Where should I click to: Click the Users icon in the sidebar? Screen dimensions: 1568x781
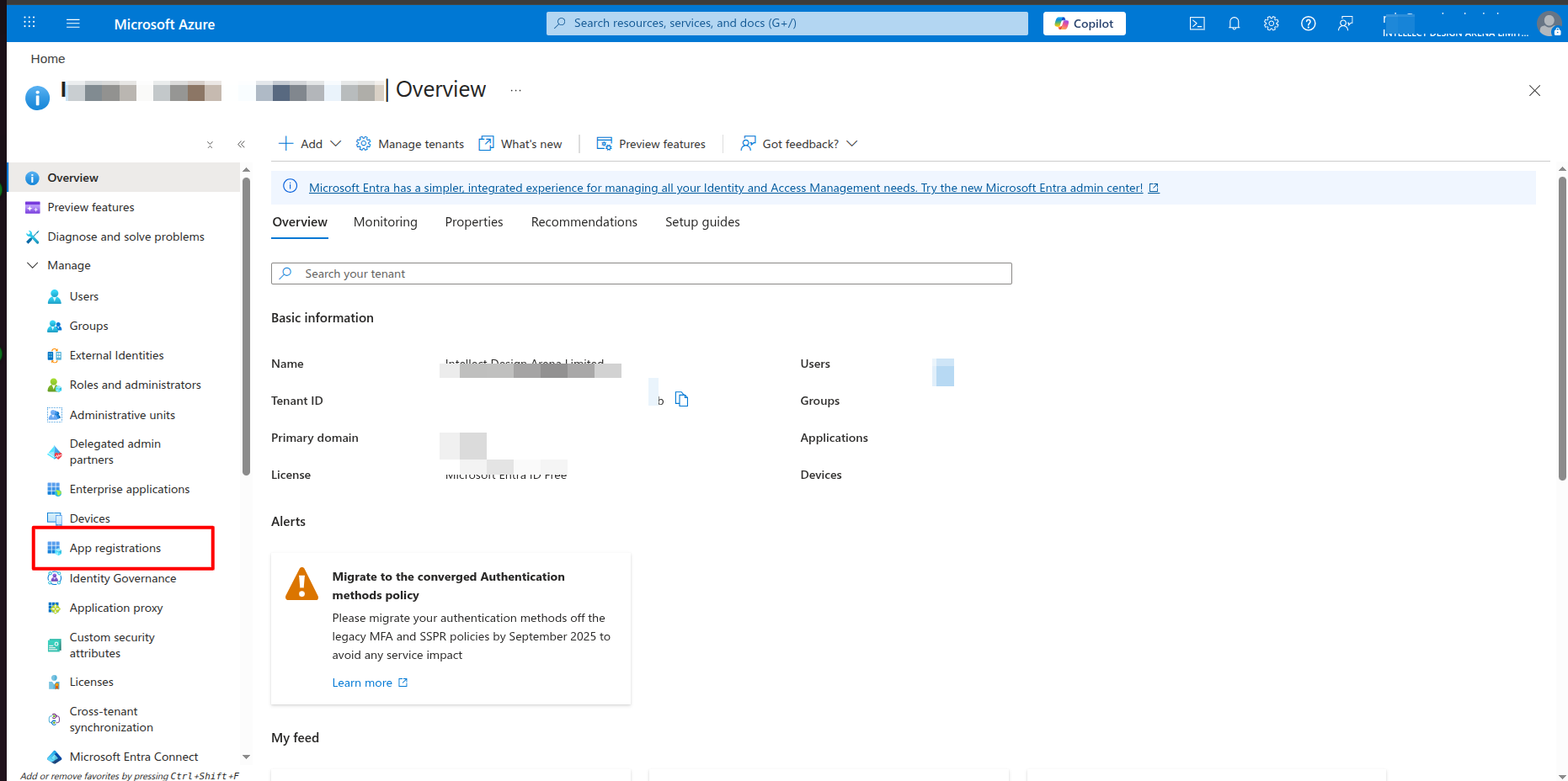55,296
